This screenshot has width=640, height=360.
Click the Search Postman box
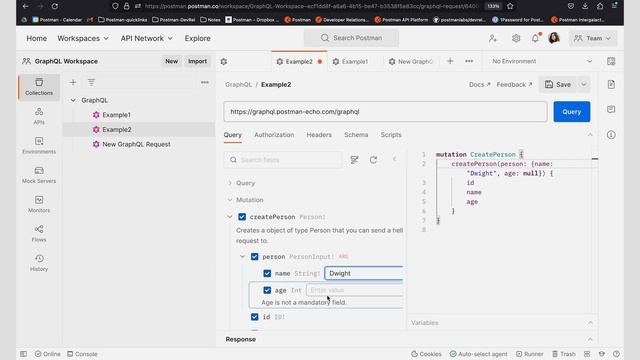click(351, 38)
